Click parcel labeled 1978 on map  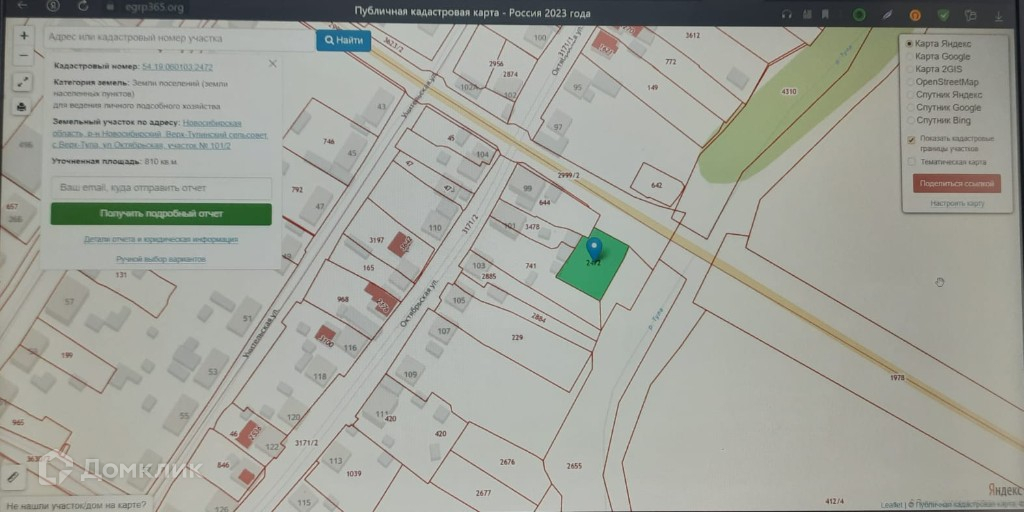[898, 378]
